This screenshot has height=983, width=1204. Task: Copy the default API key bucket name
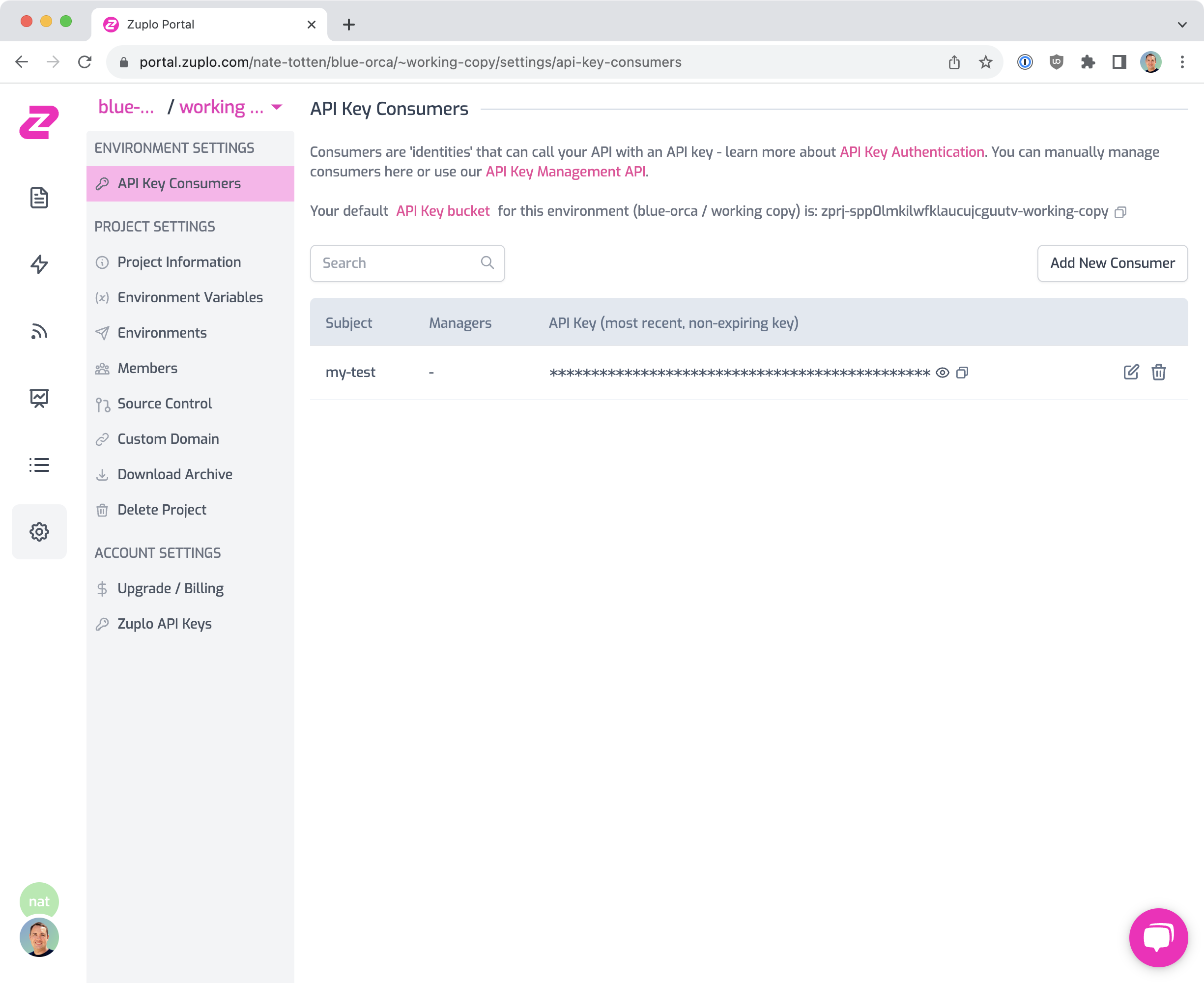click(x=1120, y=212)
